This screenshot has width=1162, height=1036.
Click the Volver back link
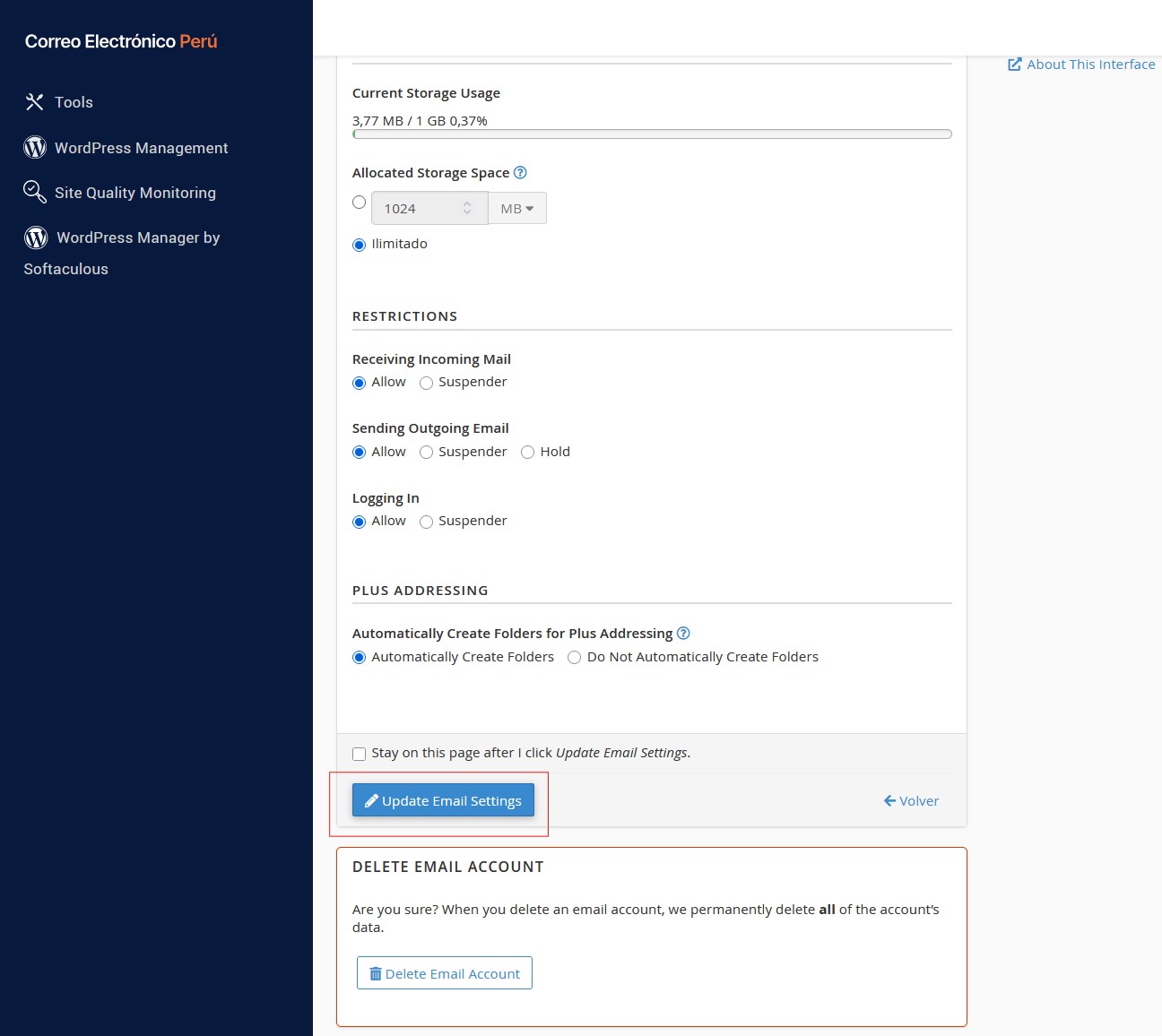tap(911, 801)
